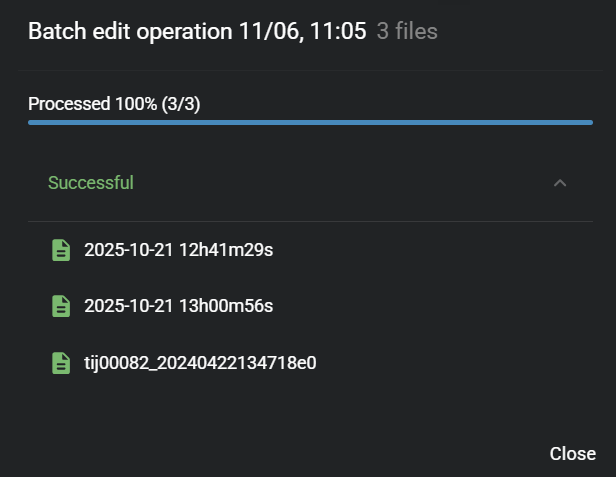Click the blue progress bar
The image size is (616, 477).
[310, 122]
